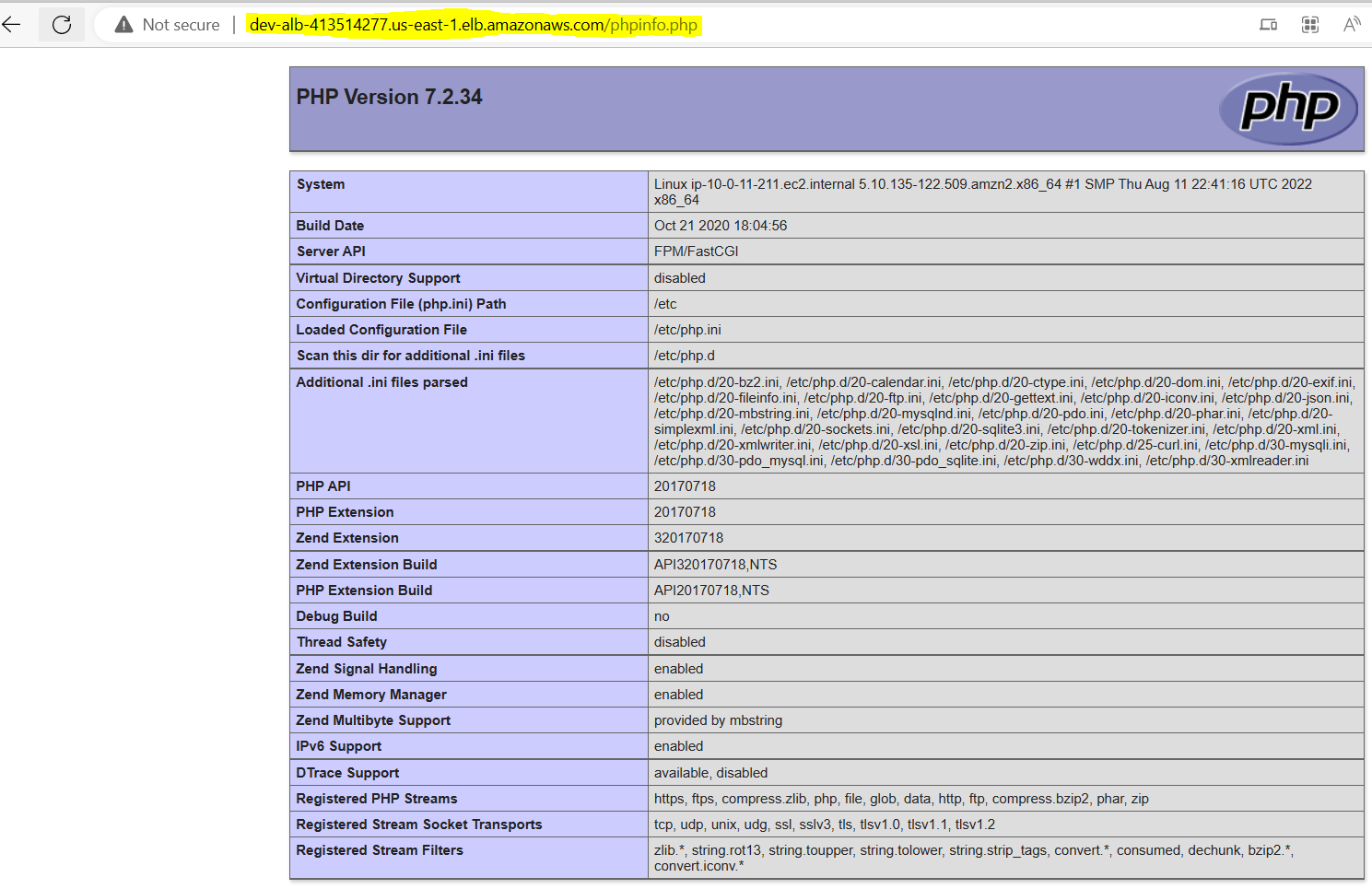Select Registered Stream Socket Transports label
1372x889 pixels.
[419, 825]
